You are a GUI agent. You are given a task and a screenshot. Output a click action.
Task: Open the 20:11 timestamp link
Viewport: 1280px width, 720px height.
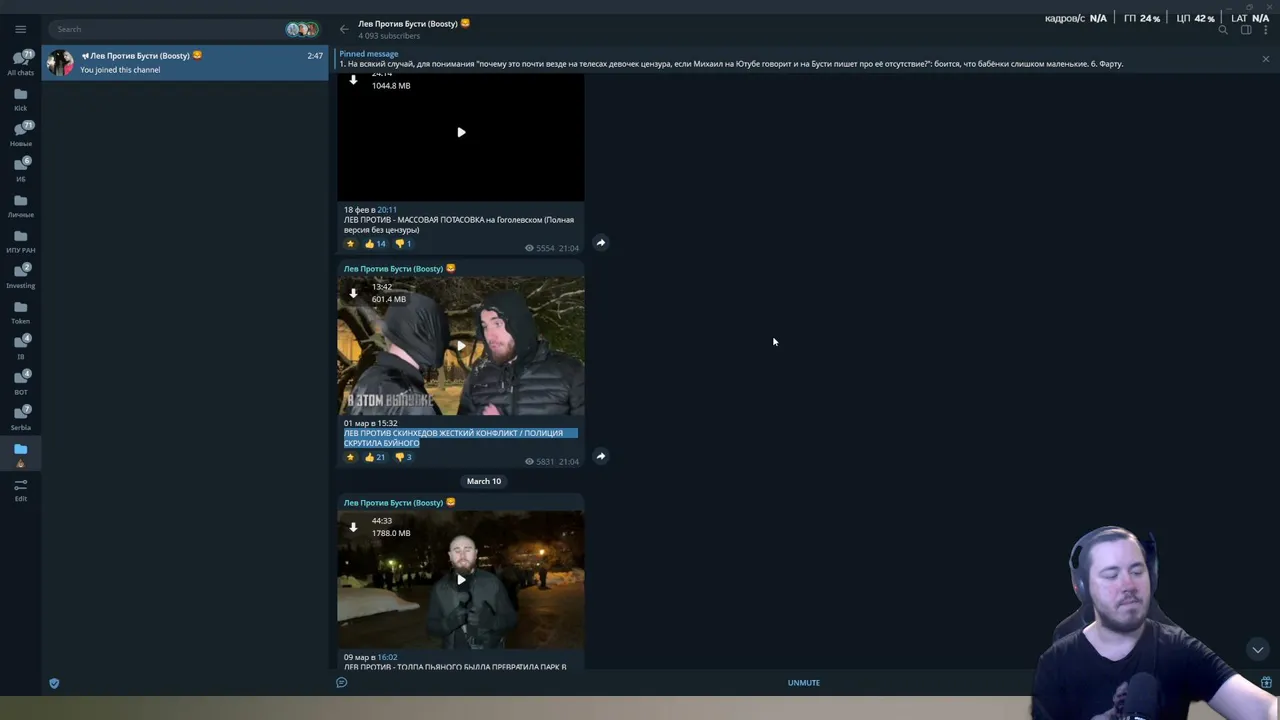pyautogui.click(x=387, y=210)
